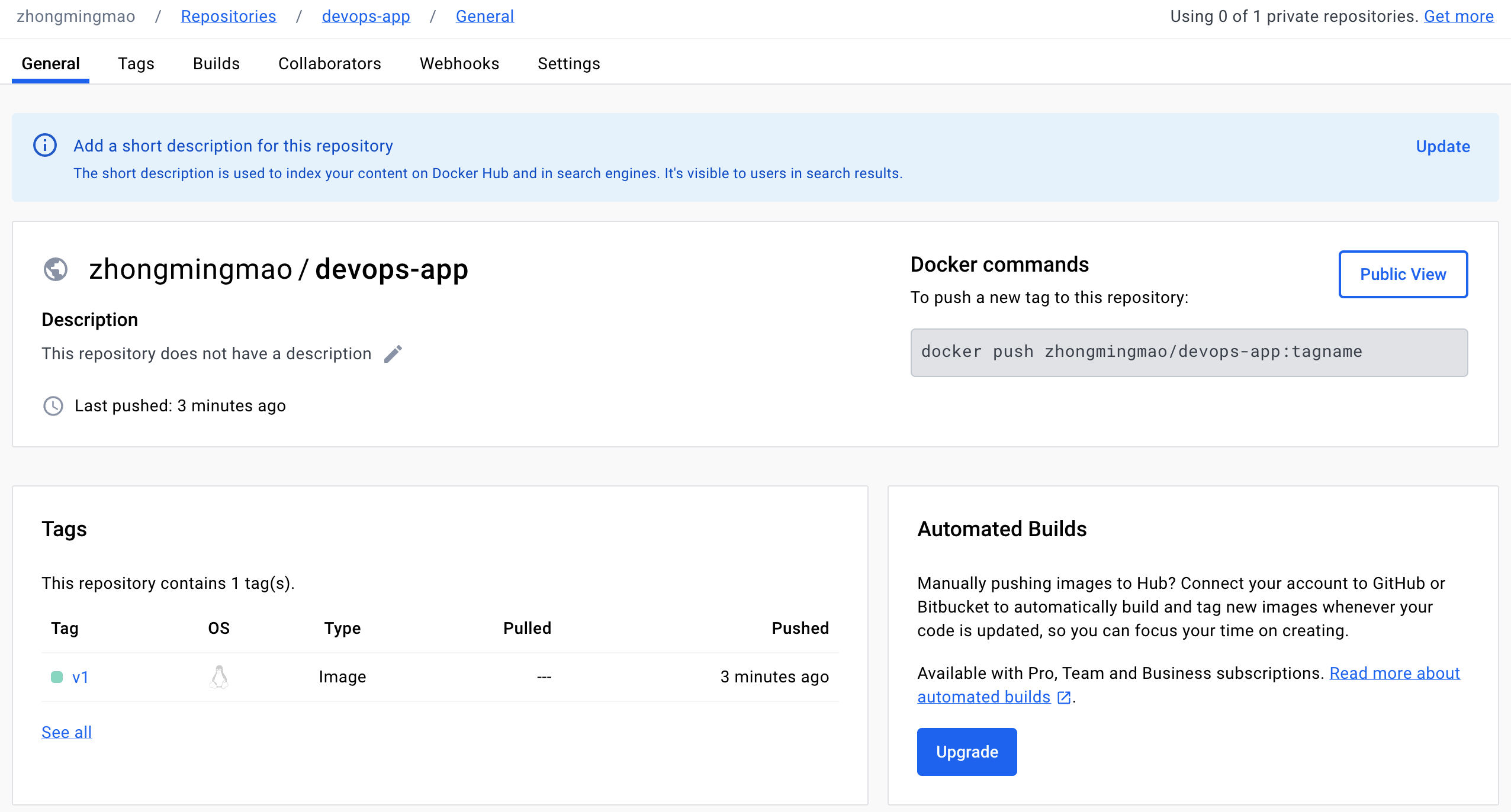Click the external link icon after automated builds
Viewport: 1511px width, 812px height.
pyautogui.click(x=1064, y=698)
